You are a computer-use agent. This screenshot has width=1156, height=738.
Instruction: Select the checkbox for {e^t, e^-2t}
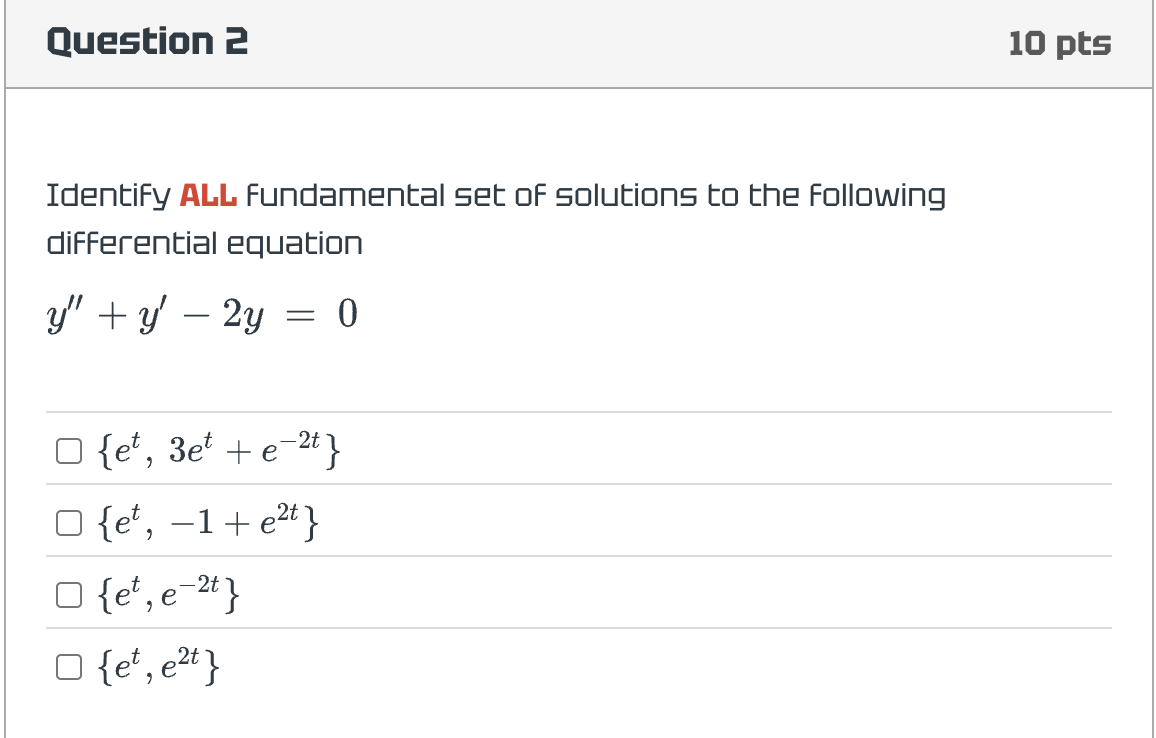click(x=70, y=595)
